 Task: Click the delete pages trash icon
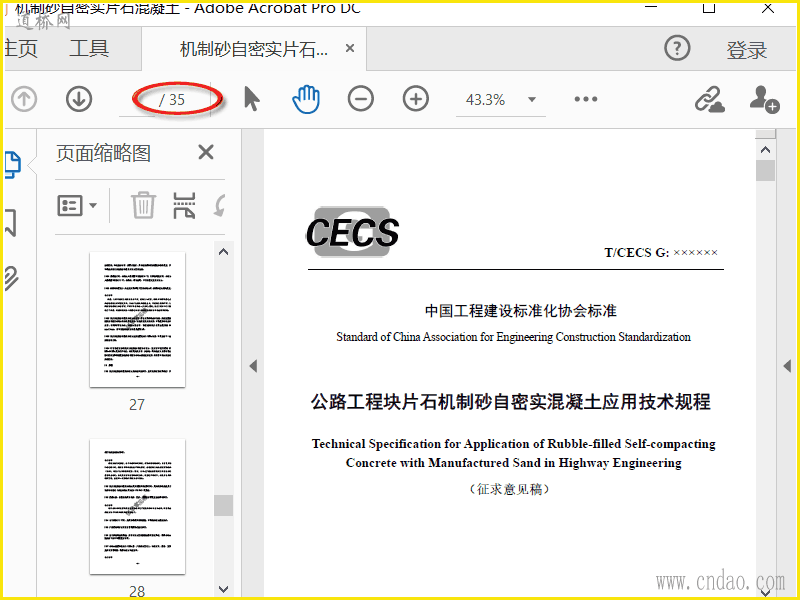coord(143,206)
